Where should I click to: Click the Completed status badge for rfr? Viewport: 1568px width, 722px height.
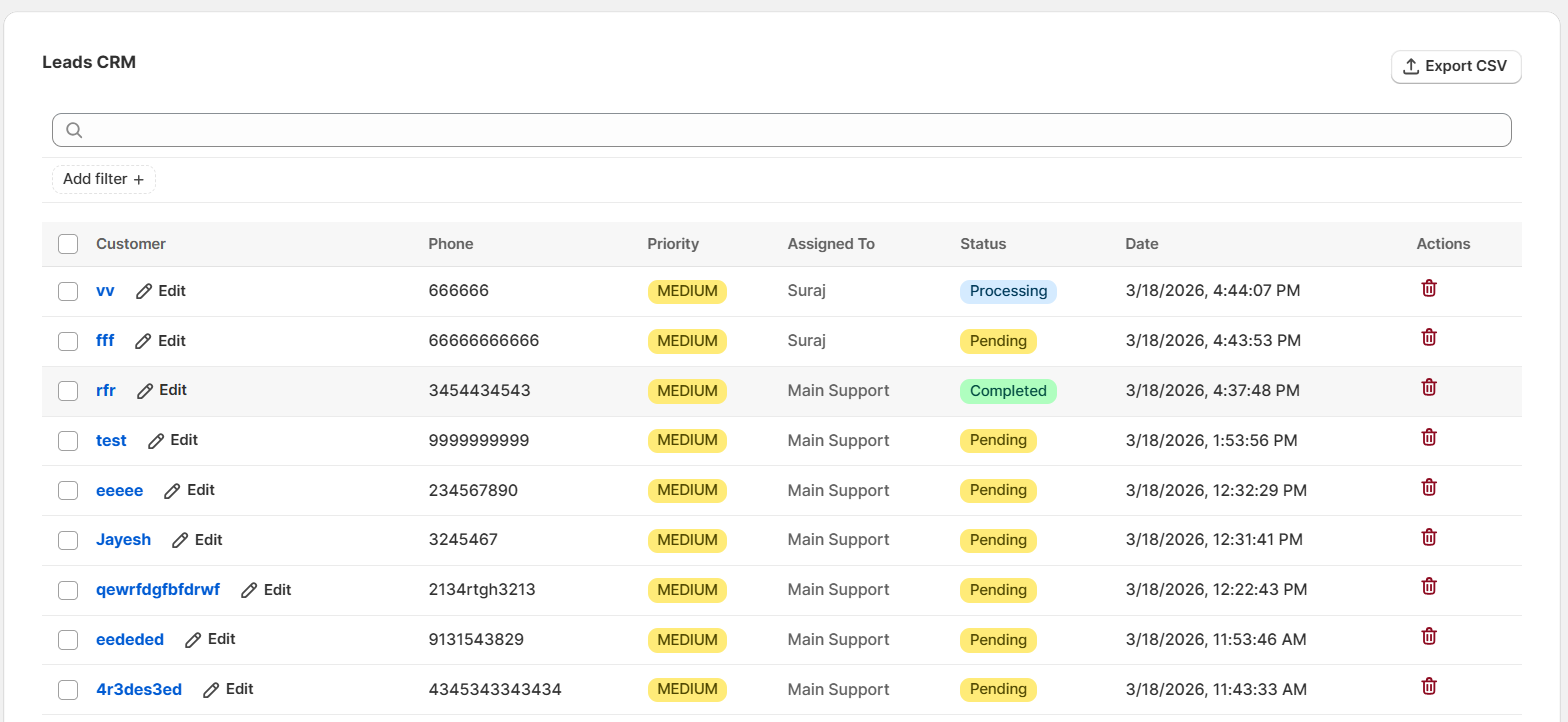tap(1008, 391)
